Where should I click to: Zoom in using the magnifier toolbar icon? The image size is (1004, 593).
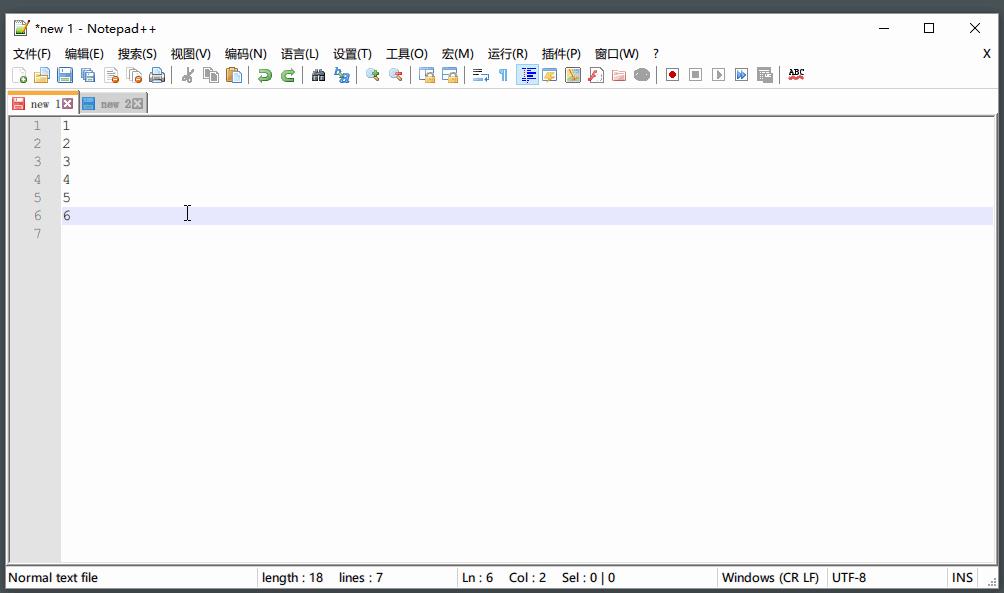pyautogui.click(x=371, y=74)
